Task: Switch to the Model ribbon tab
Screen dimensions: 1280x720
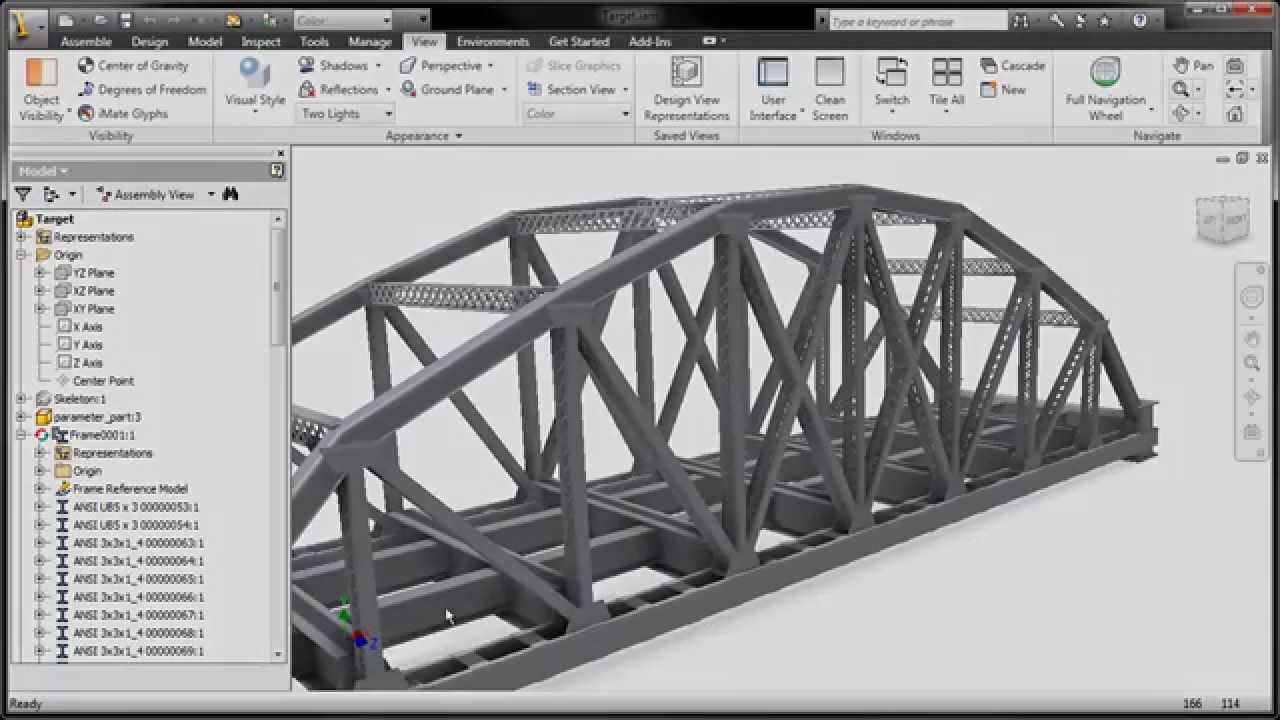Action: (205, 42)
